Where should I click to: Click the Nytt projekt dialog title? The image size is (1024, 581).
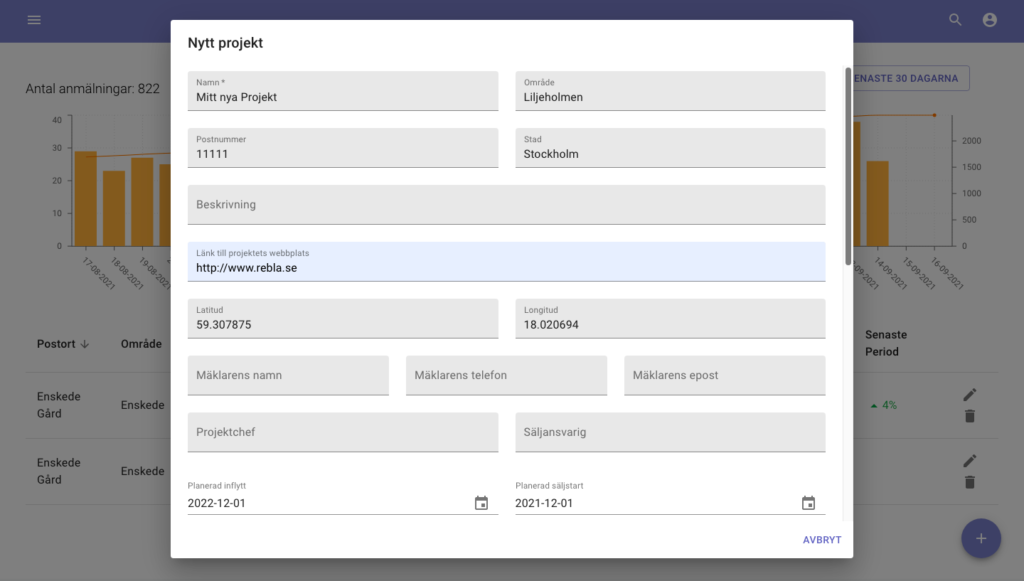point(225,43)
